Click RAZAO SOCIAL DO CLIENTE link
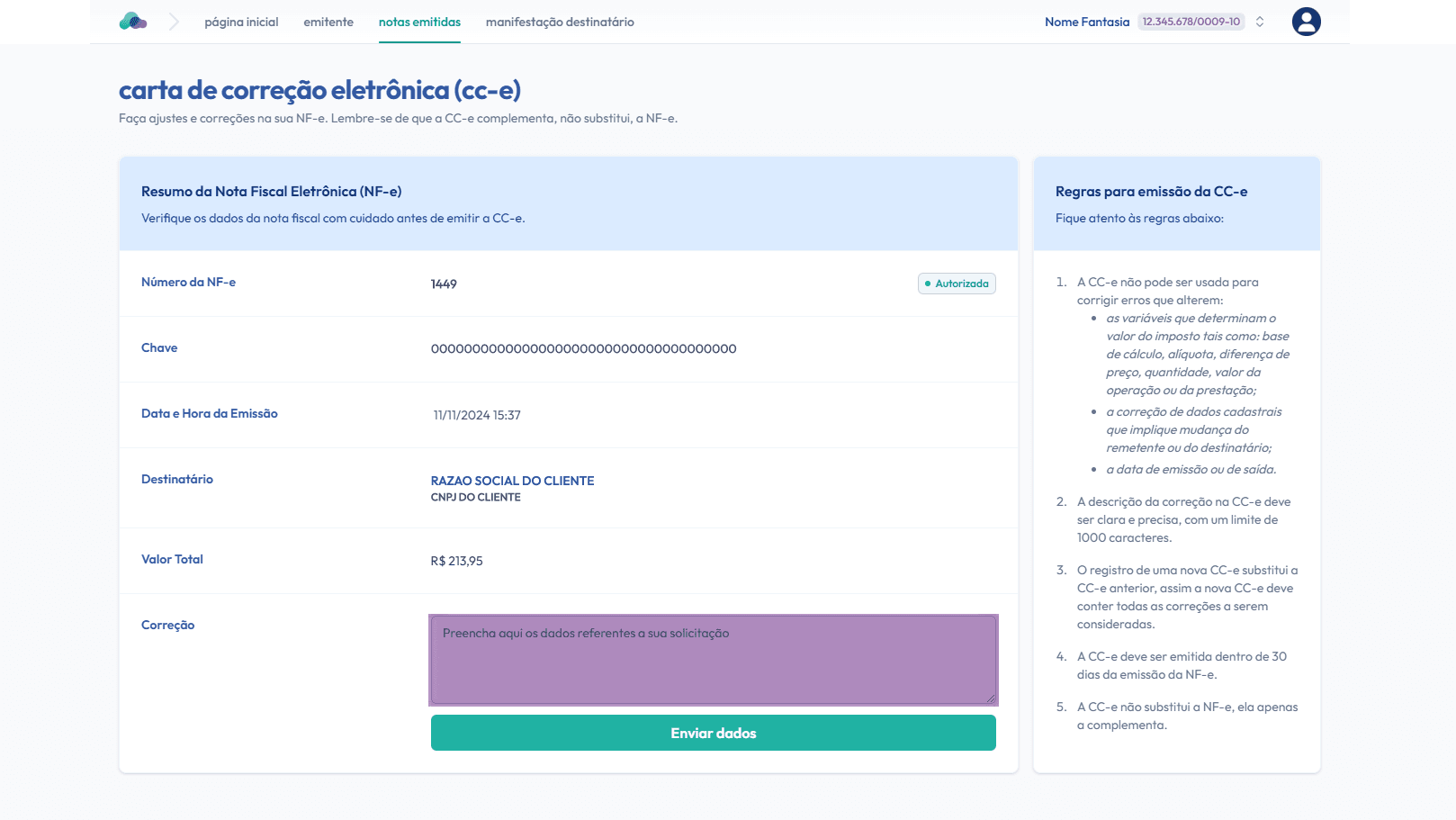 [512, 481]
